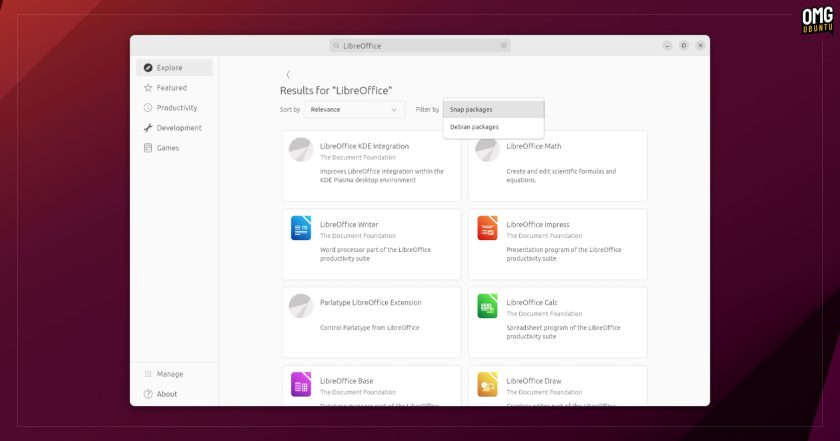Open the Featured category

click(174, 88)
